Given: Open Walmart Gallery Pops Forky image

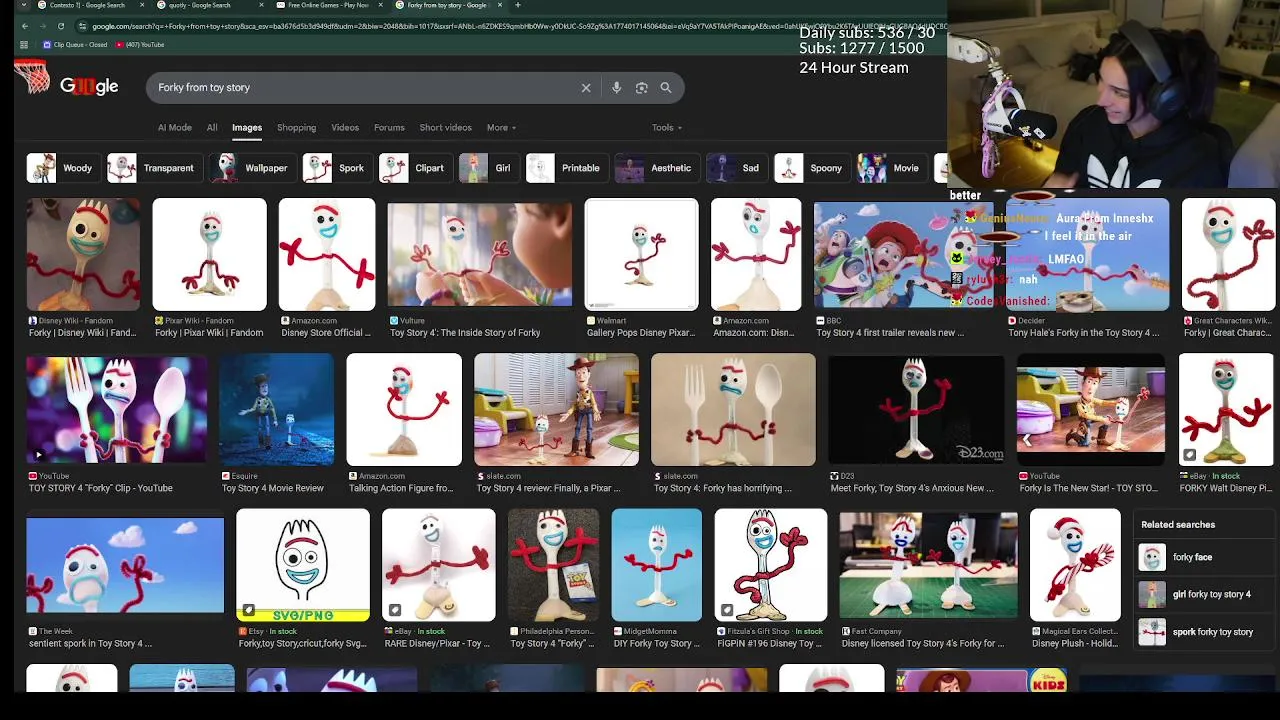Looking at the screenshot, I should point(642,254).
